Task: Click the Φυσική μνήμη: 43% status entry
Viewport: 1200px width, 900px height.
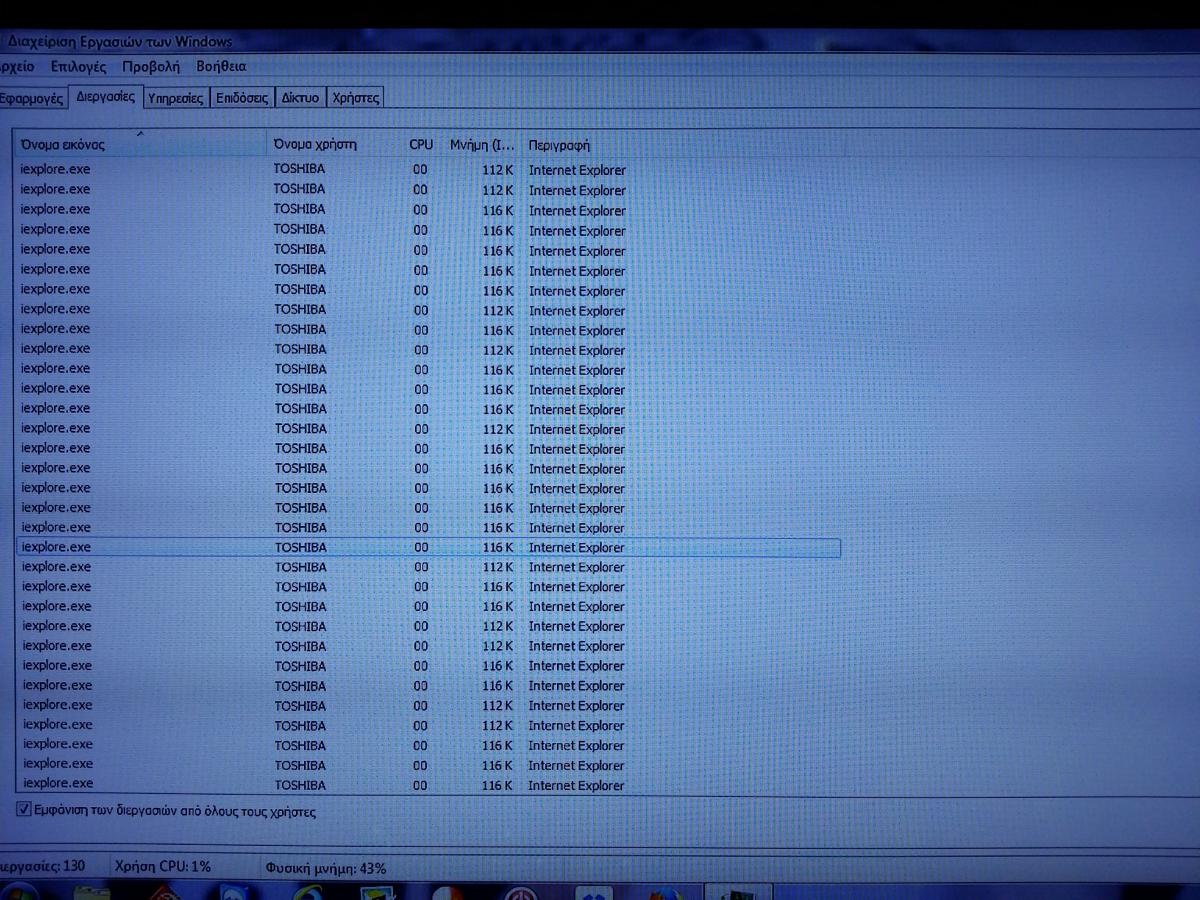Action: pos(325,868)
